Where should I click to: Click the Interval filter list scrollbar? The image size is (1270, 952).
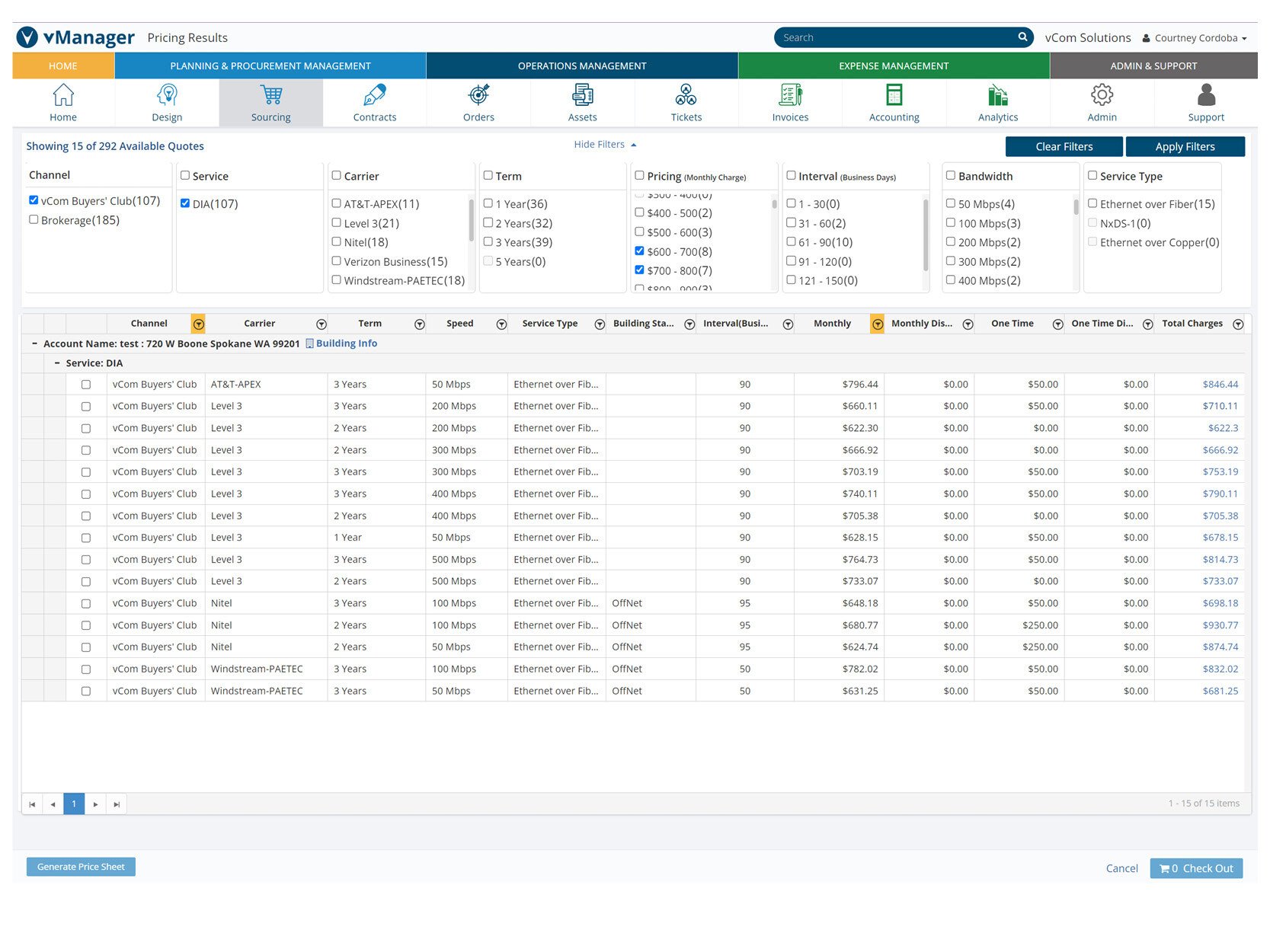(x=926, y=235)
